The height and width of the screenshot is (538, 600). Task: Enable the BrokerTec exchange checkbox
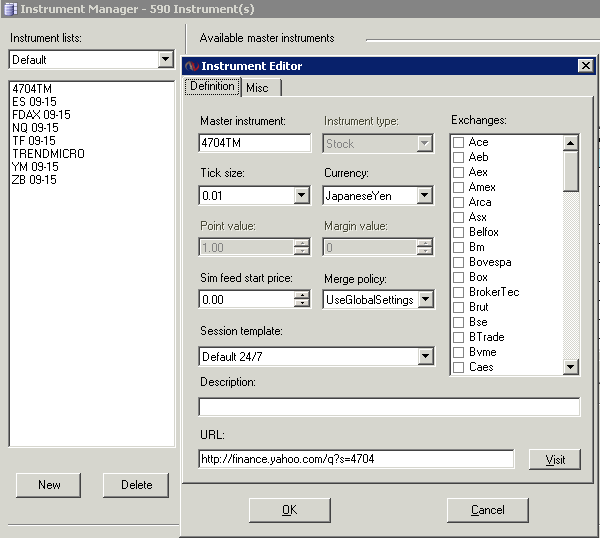(458, 292)
